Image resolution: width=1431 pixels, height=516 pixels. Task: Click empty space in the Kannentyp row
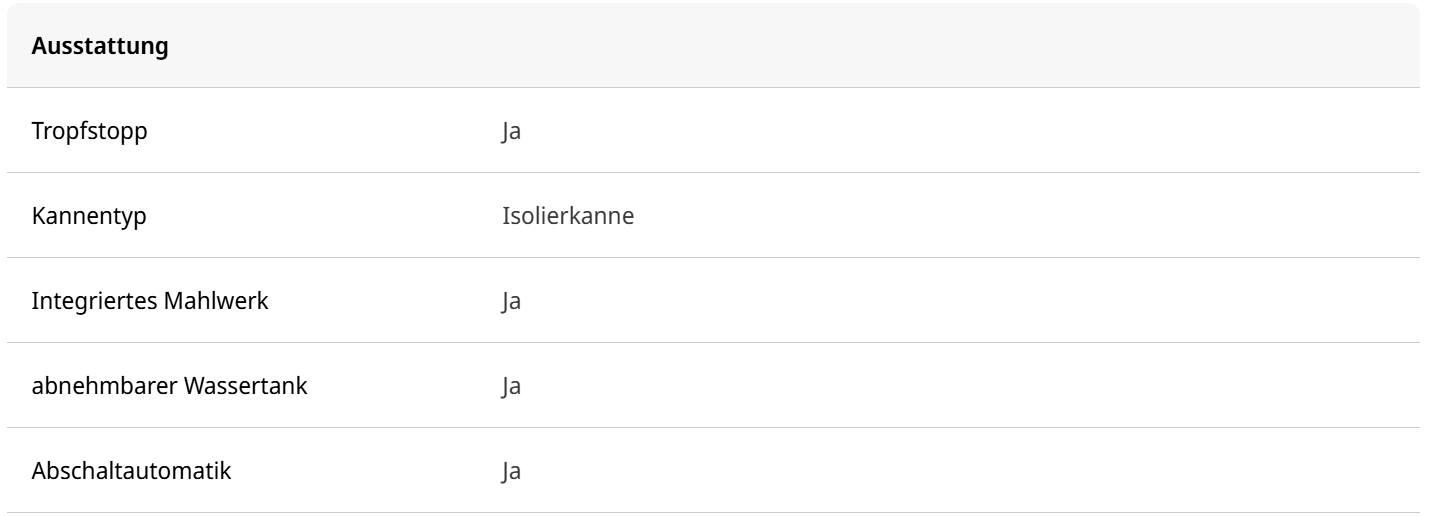click(x=1000, y=216)
